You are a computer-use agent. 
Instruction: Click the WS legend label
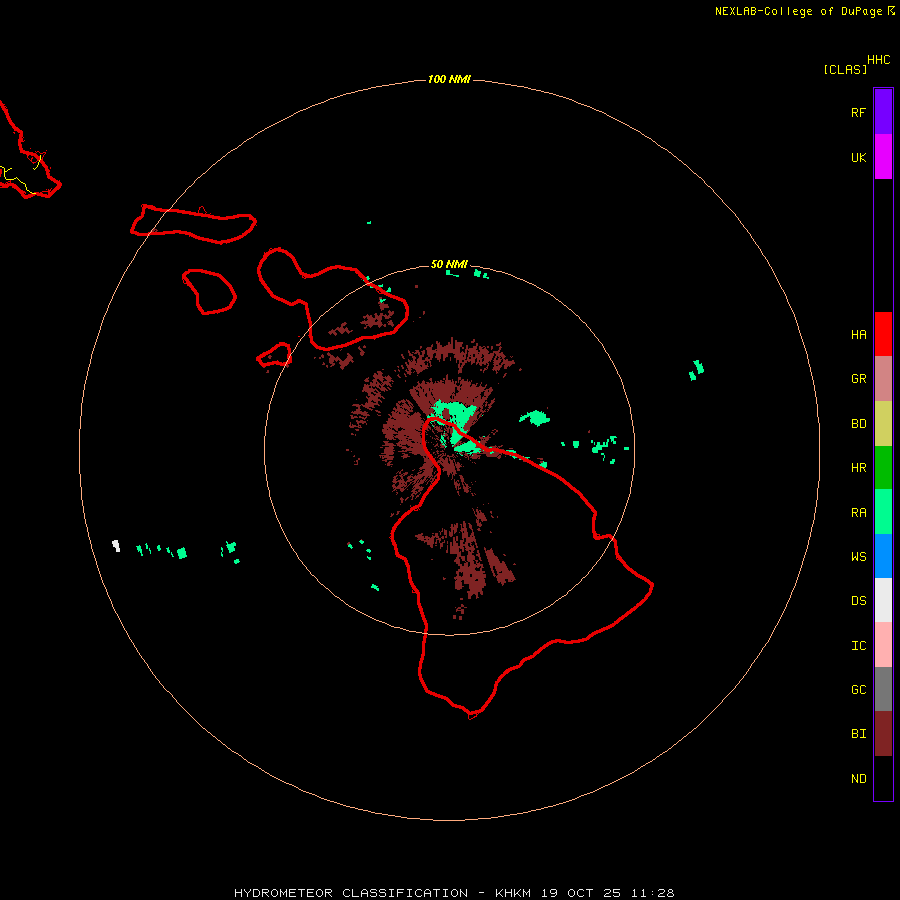point(858,557)
